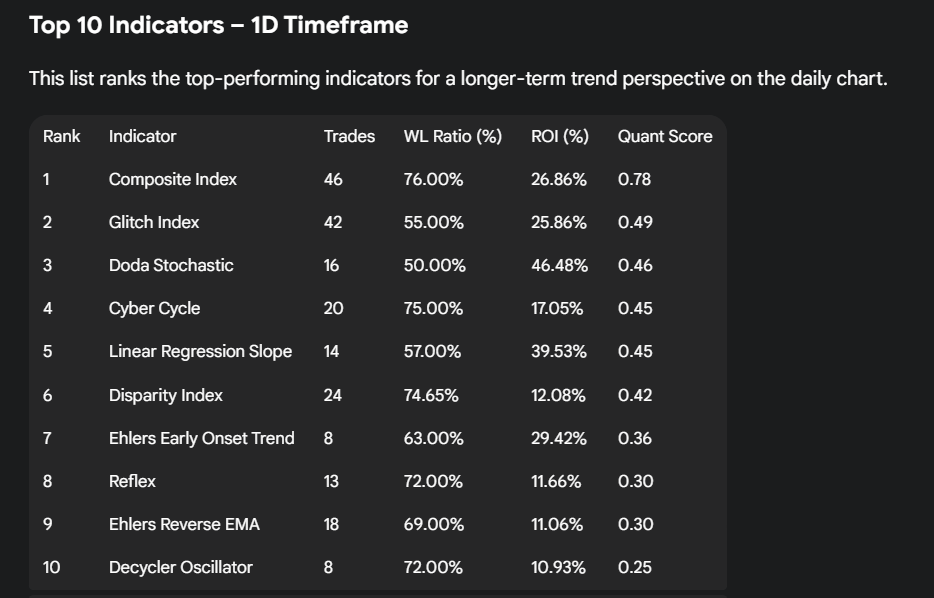Click the Quant Score column header

point(664,136)
